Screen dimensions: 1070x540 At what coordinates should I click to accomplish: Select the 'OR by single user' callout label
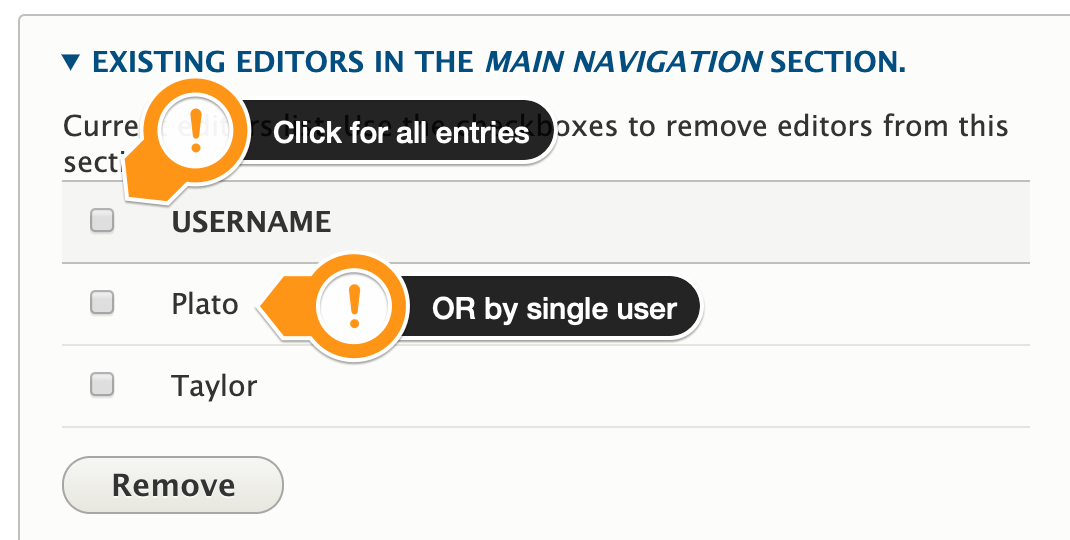554,309
